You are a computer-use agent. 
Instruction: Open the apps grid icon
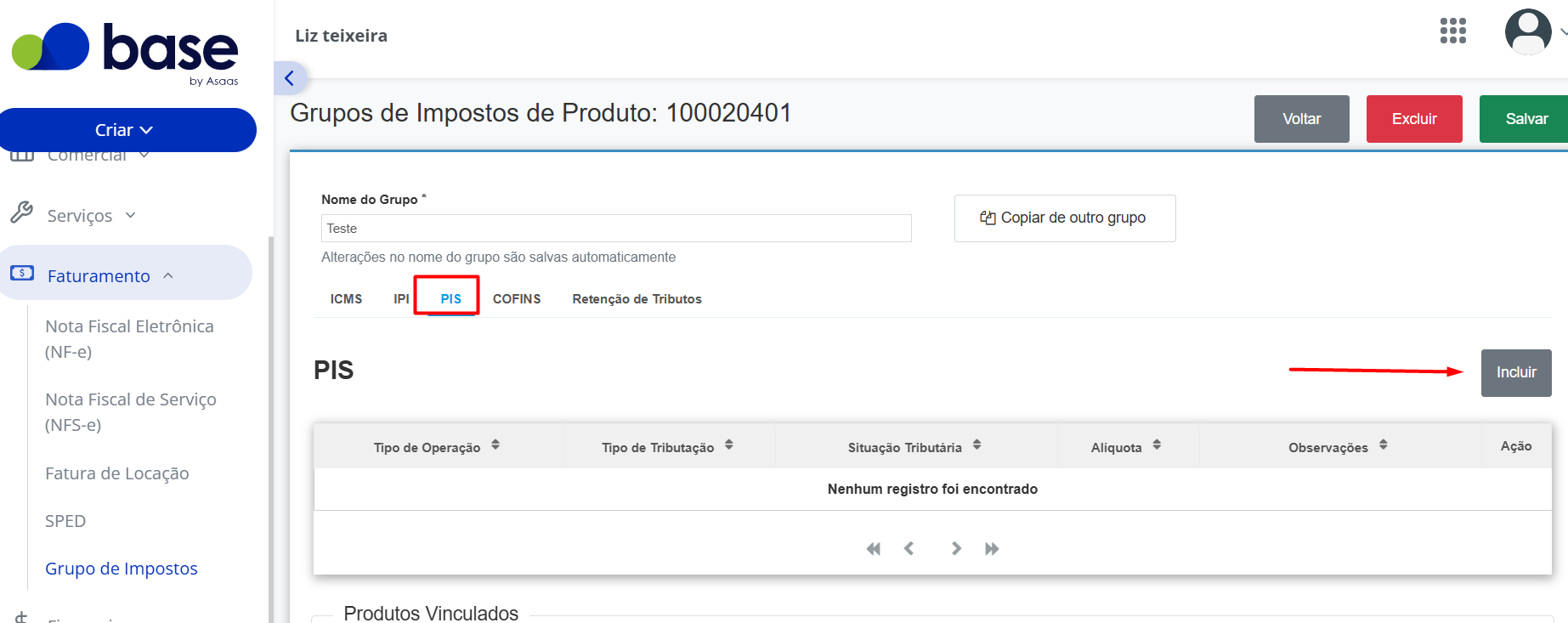tap(1452, 31)
